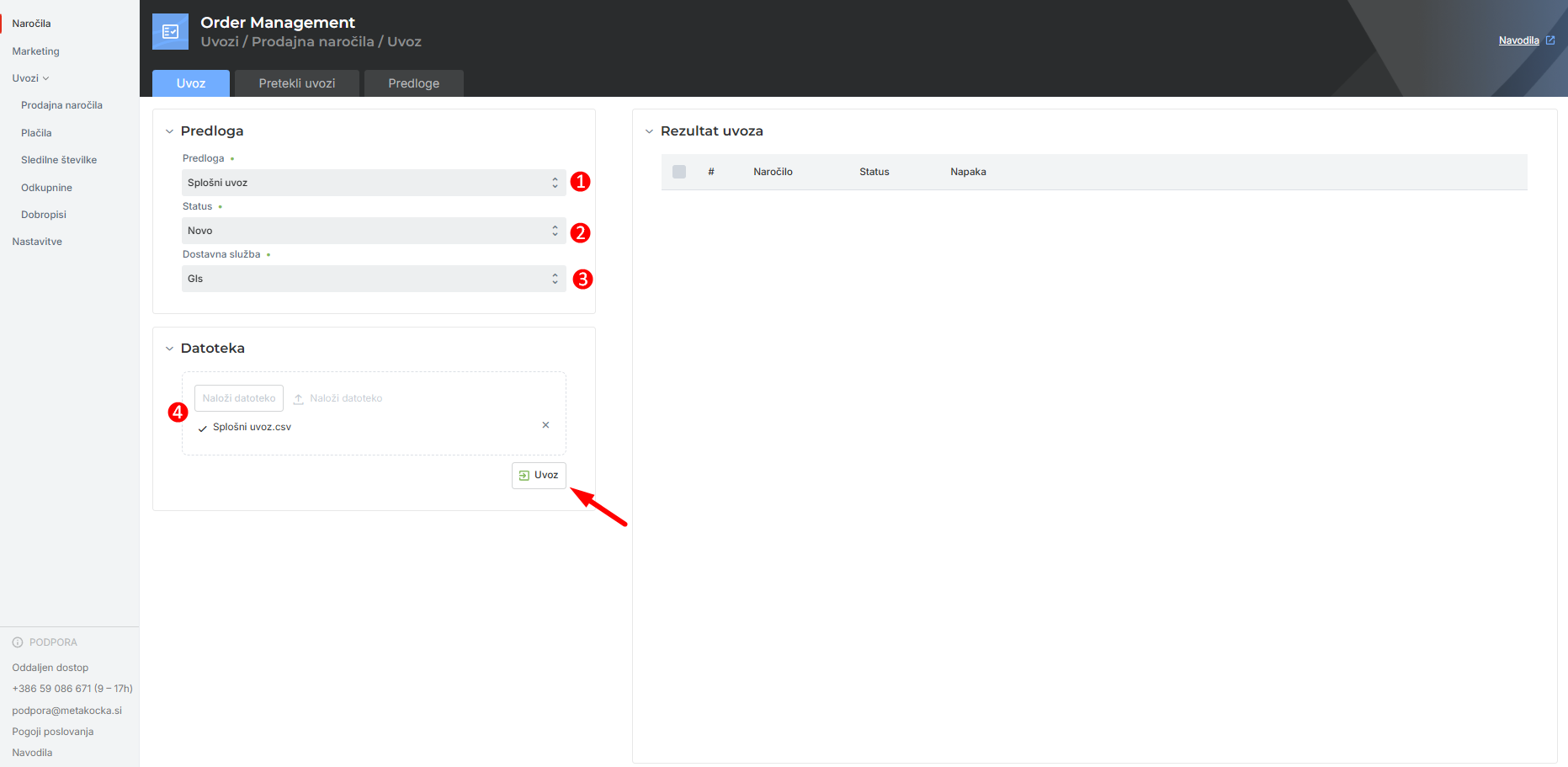Collapse the Predloga section
This screenshot has width=1568, height=767.
pyautogui.click(x=169, y=131)
